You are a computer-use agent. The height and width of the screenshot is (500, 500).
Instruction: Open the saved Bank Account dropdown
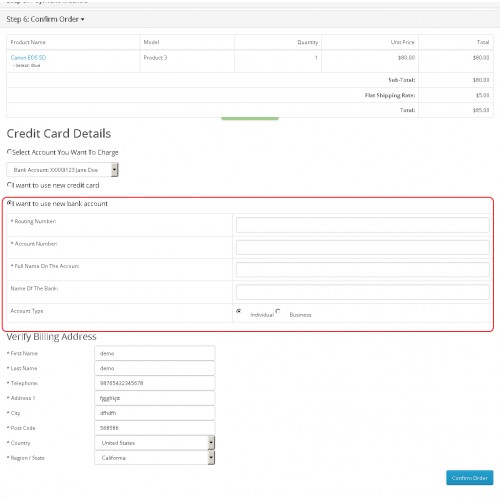coord(62,170)
